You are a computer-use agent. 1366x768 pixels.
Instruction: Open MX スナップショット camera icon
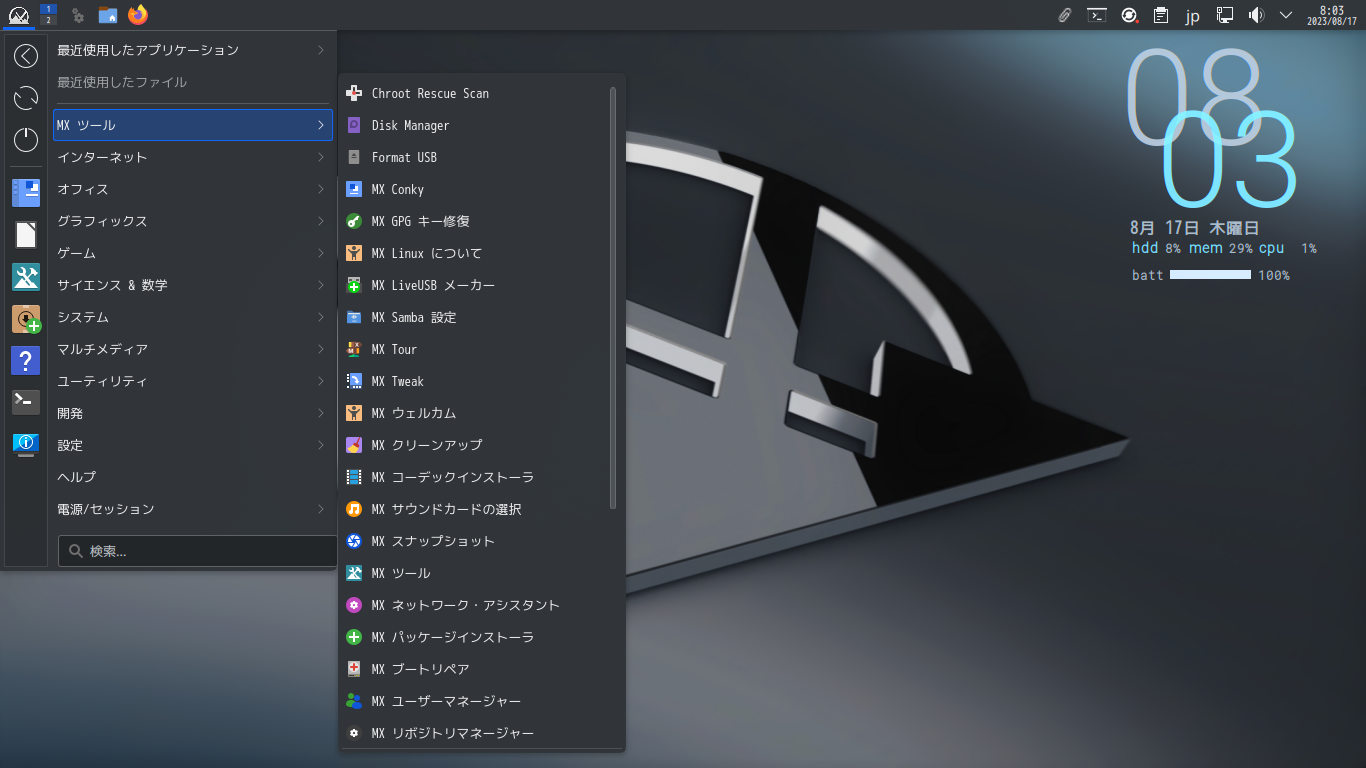click(353, 541)
